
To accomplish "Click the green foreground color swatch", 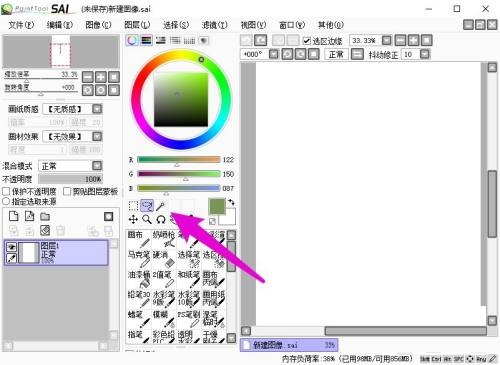I will tap(217, 206).
